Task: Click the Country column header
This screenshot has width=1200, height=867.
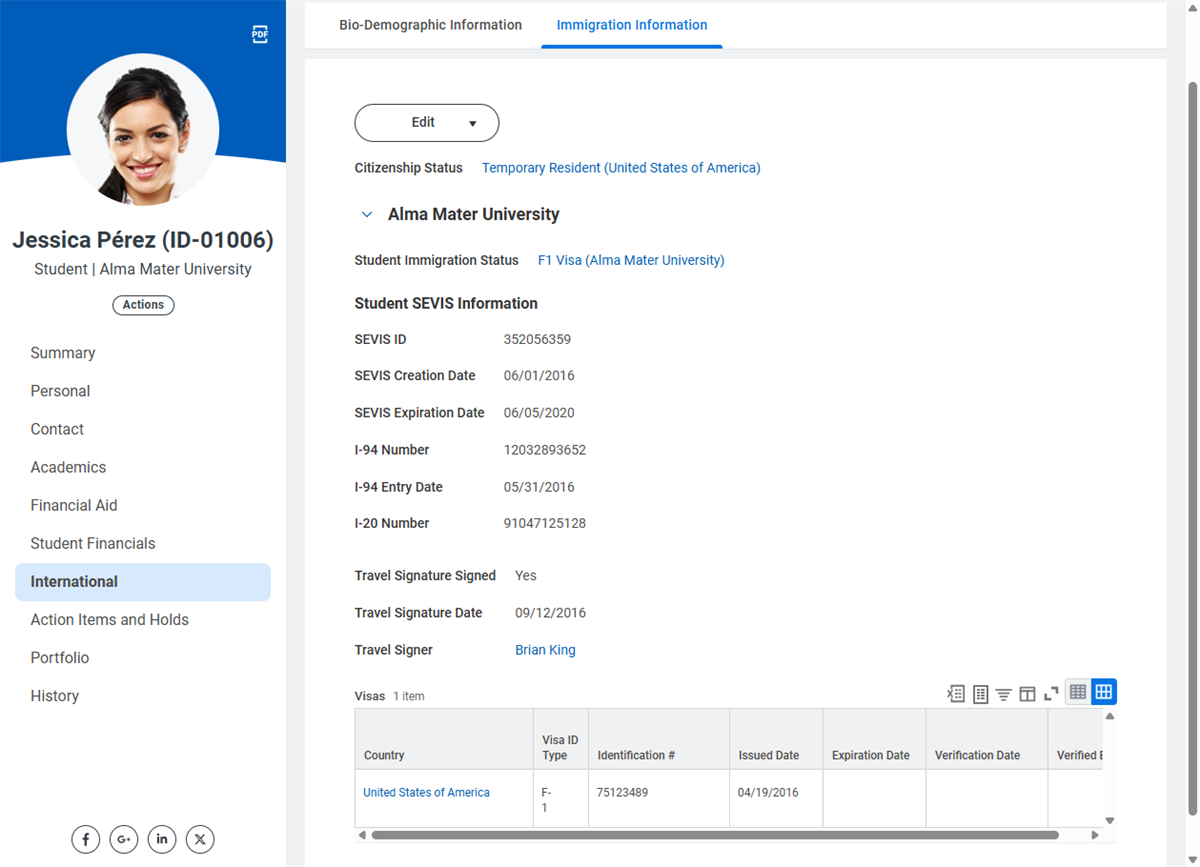Action: pyautogui.click(x=444, y=739)
